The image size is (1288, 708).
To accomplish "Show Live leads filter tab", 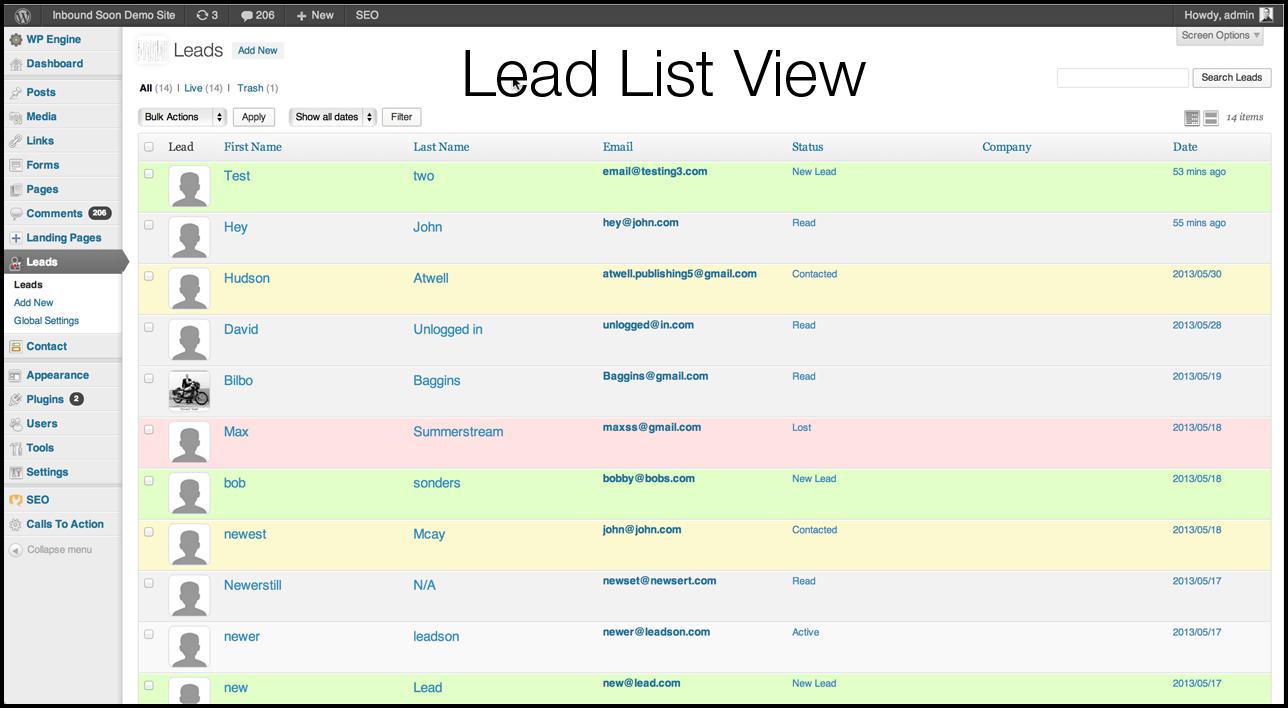I will tap(193, 88).
